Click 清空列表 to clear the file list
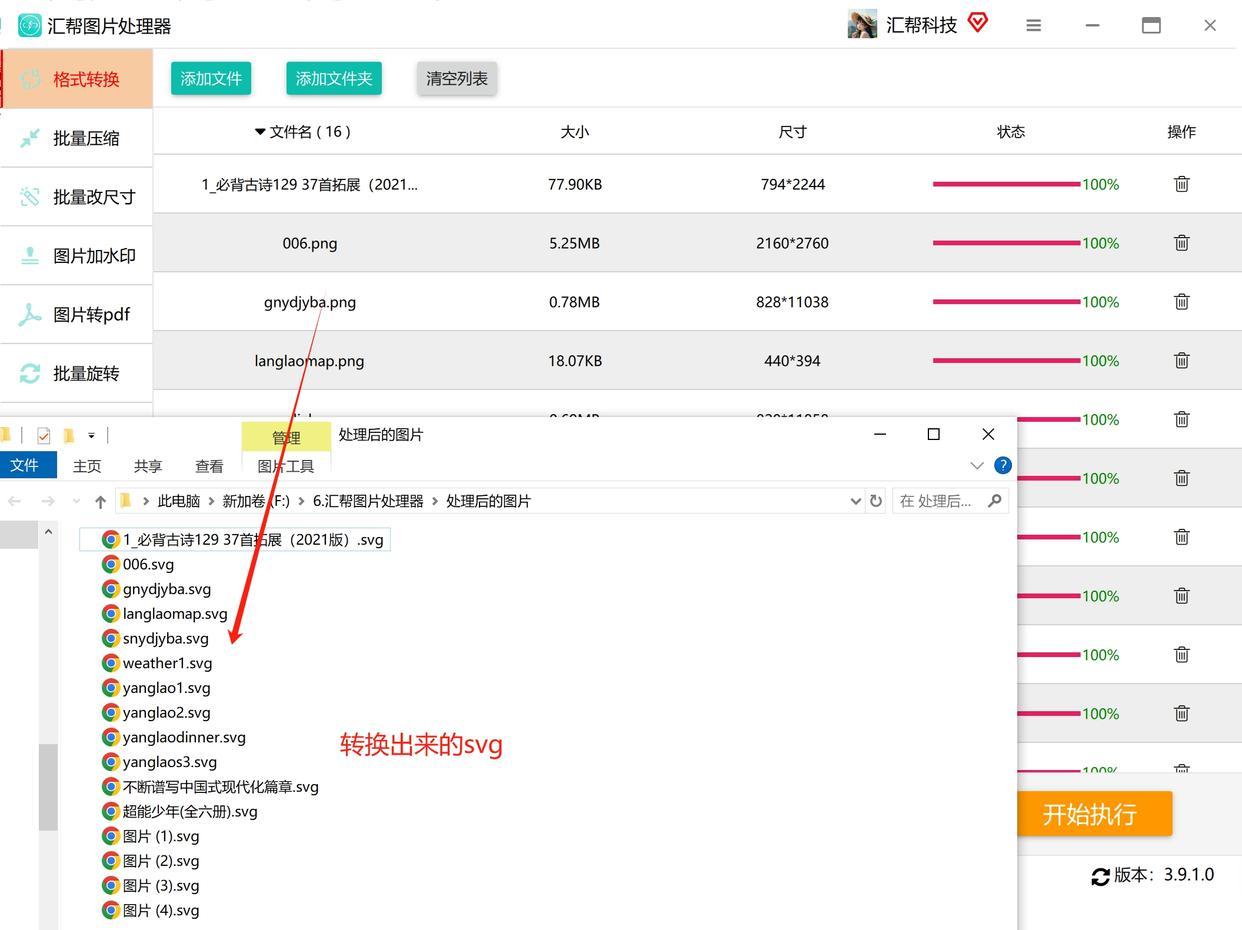1242x930 pixels. pos(456,78)
